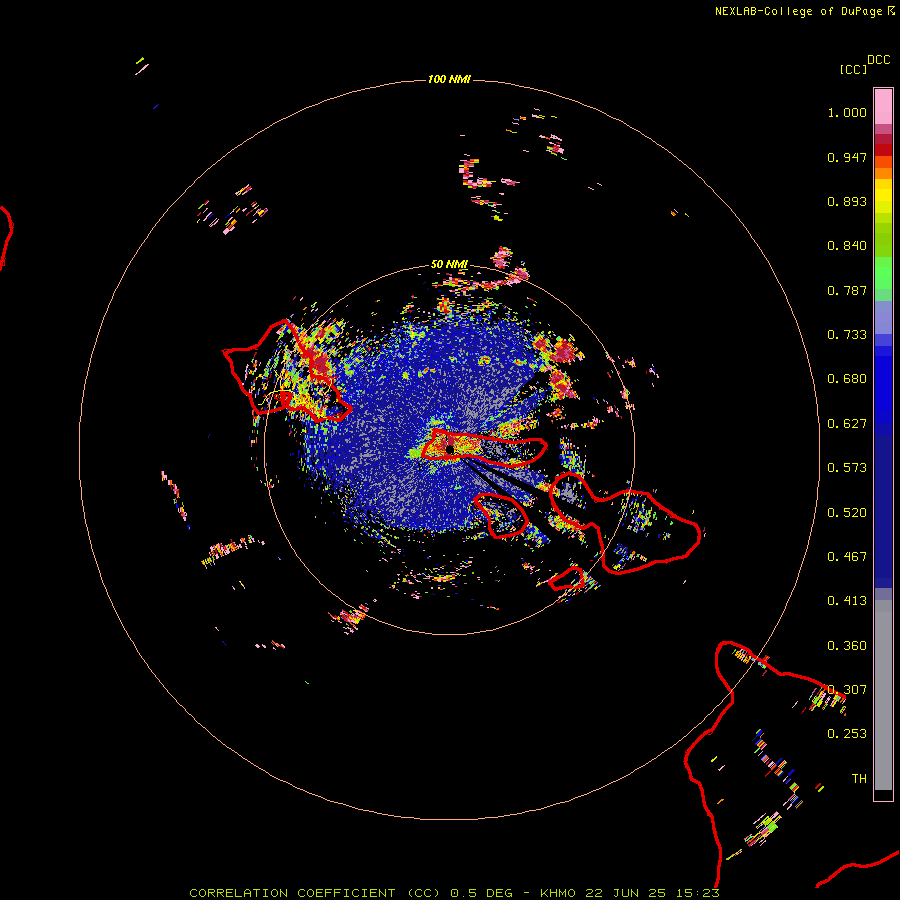
Task: Select the 0.307 scale value
Action: coord(847,690)
